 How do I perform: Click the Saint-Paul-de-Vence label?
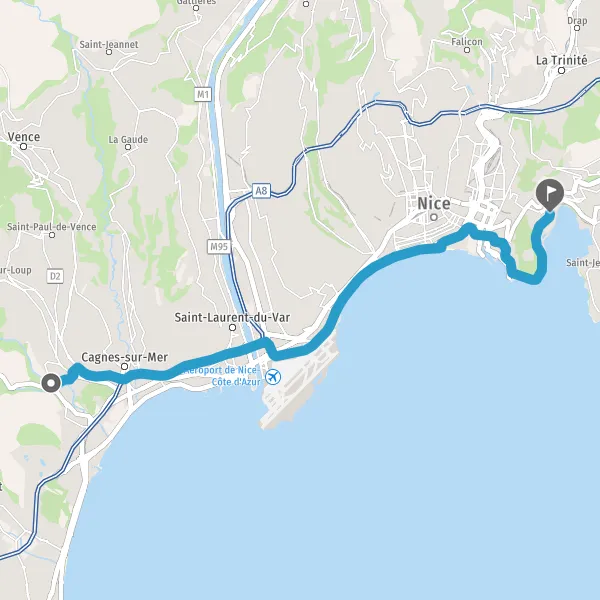pos(52,227)
